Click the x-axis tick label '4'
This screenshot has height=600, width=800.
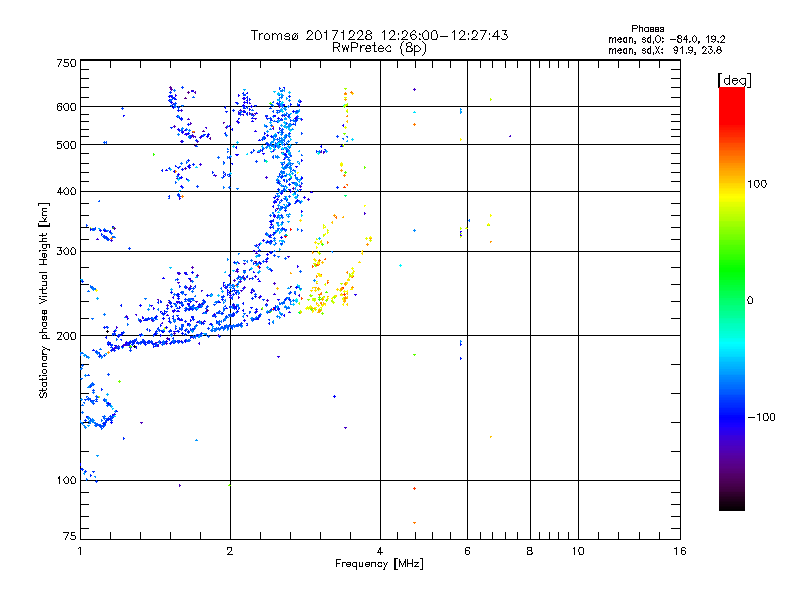[x=380, y=551]
